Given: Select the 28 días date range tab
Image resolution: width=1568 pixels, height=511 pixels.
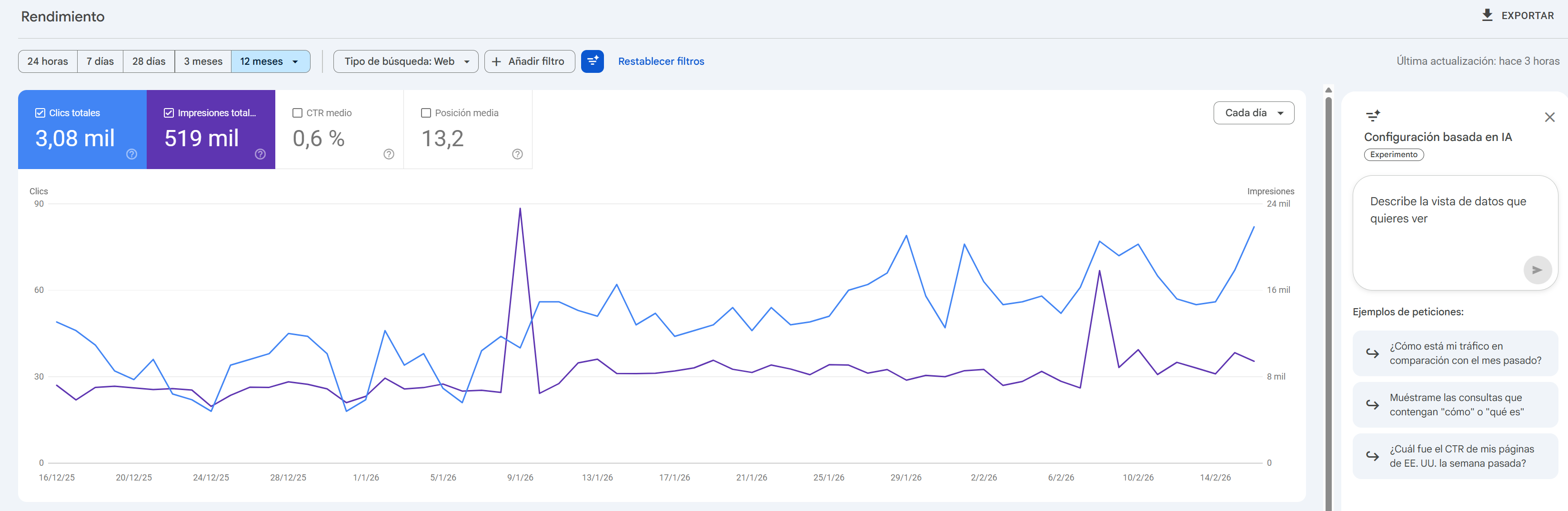Looking at the screenshot, I should click(149, 61).
